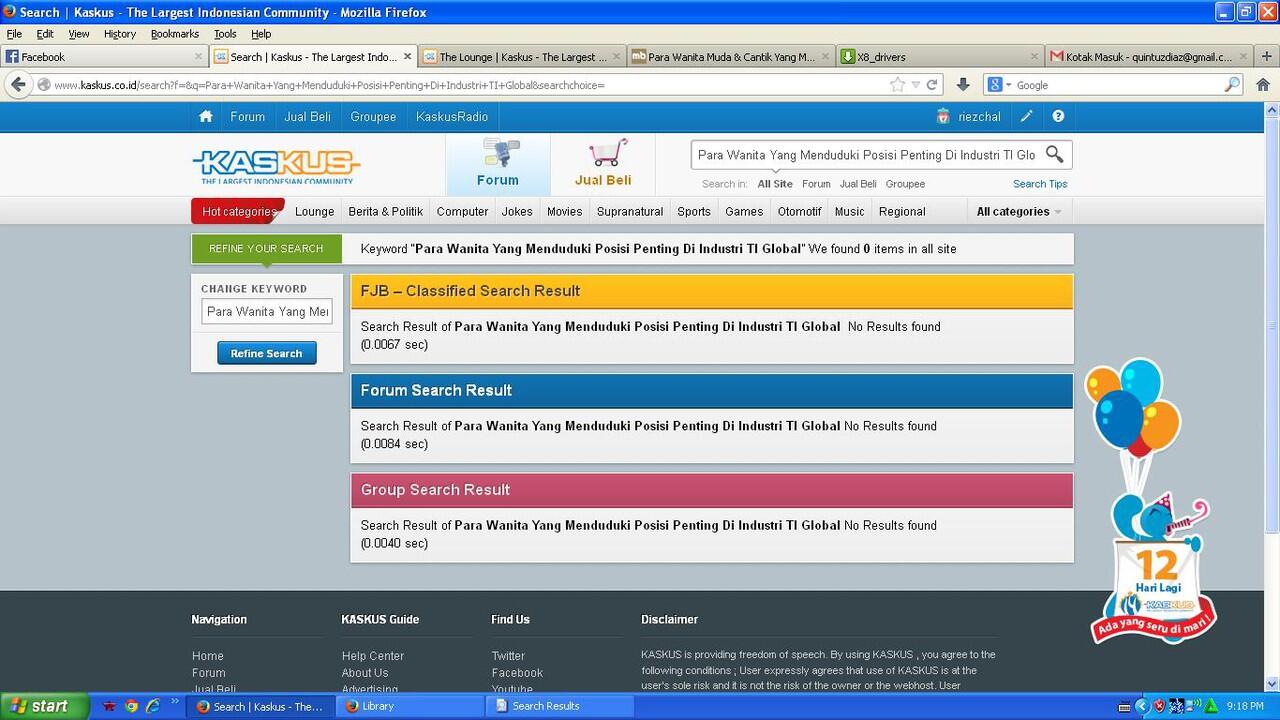Screen dimensions: 1280x720
Task: Open the Supranatural category
Action: coord(630,212)
